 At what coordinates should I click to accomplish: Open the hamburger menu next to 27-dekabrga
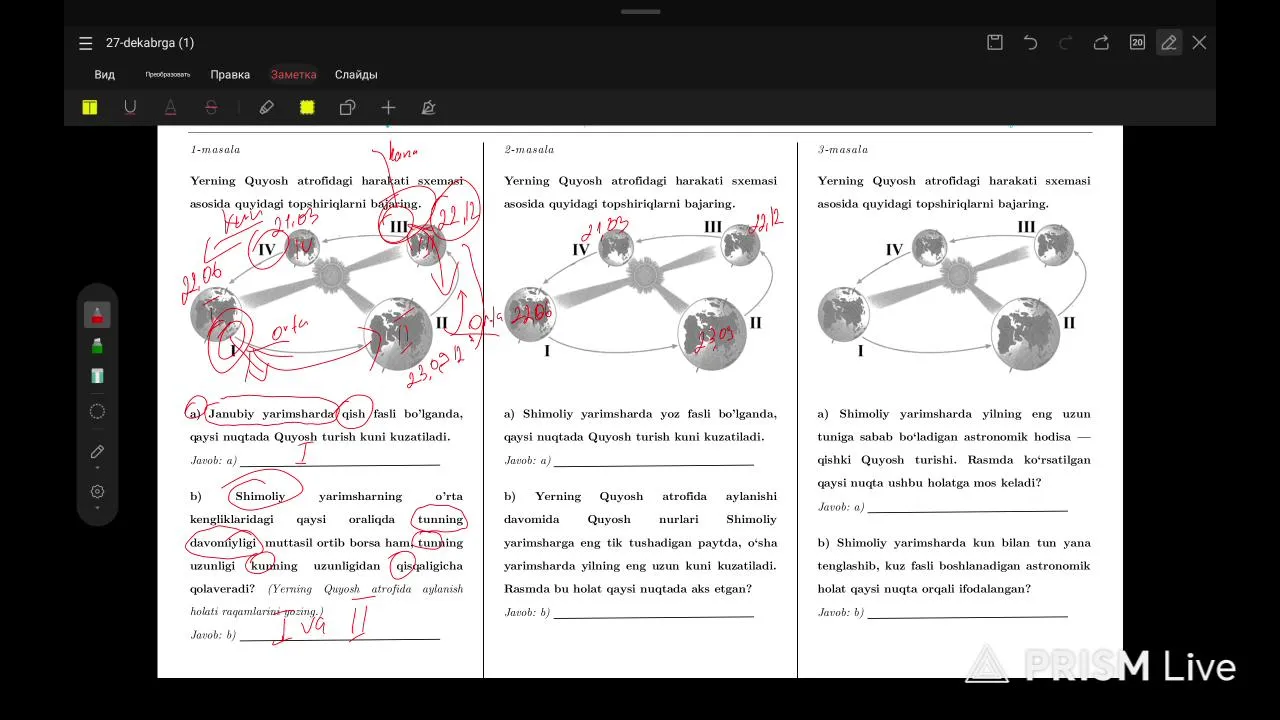(x=85, y=43)
